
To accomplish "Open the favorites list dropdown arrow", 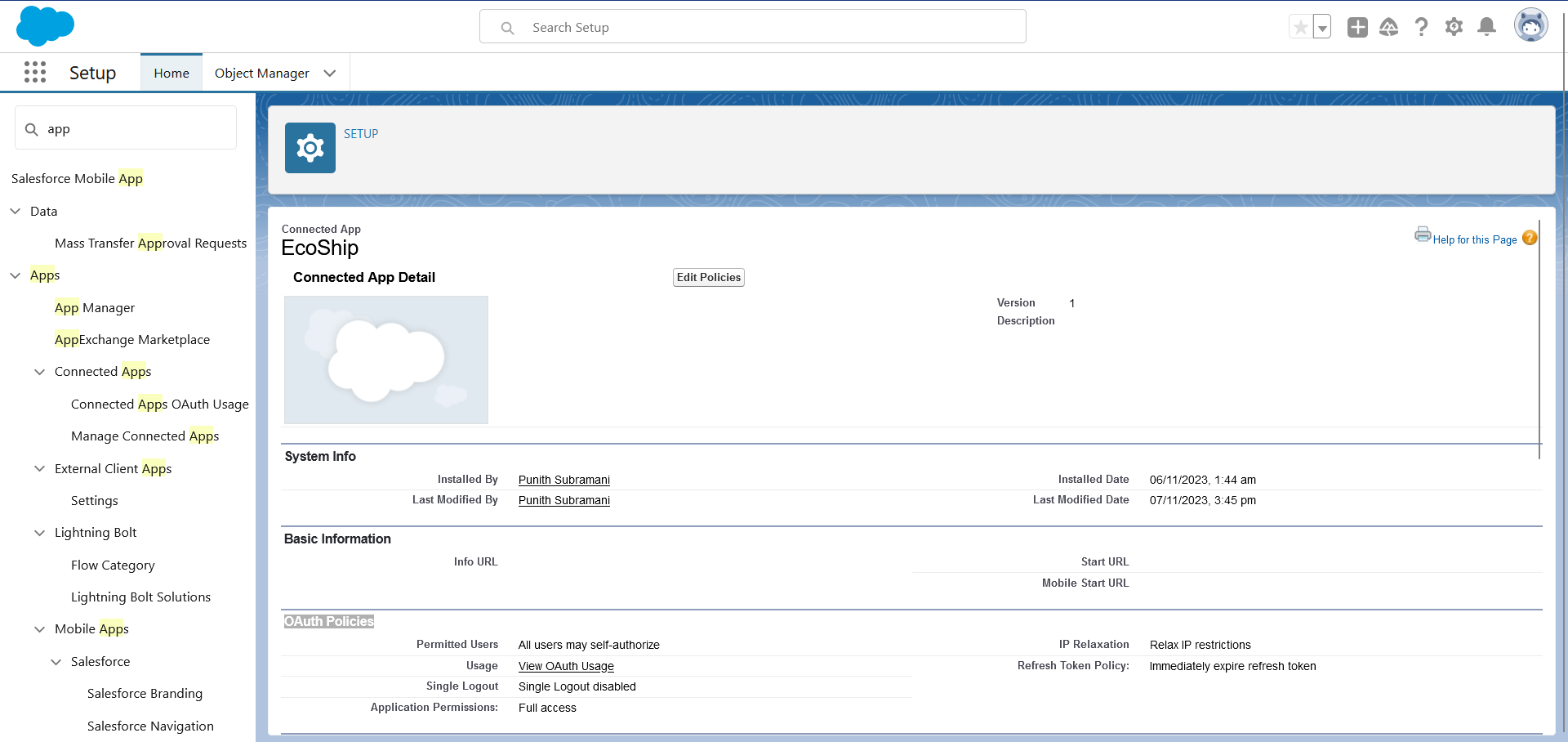I will click(1322, 27).
